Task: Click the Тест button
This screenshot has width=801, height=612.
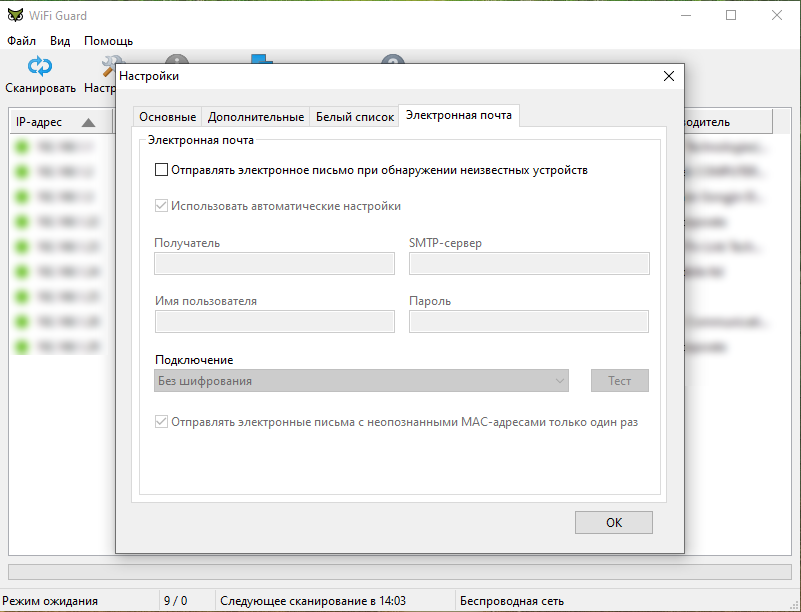Action: tap(620, 381)
